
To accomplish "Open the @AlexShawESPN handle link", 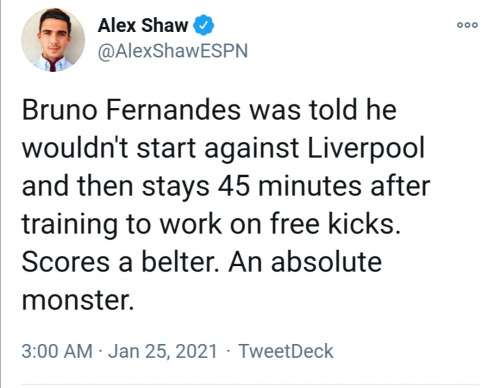I will tap(173, 51).
